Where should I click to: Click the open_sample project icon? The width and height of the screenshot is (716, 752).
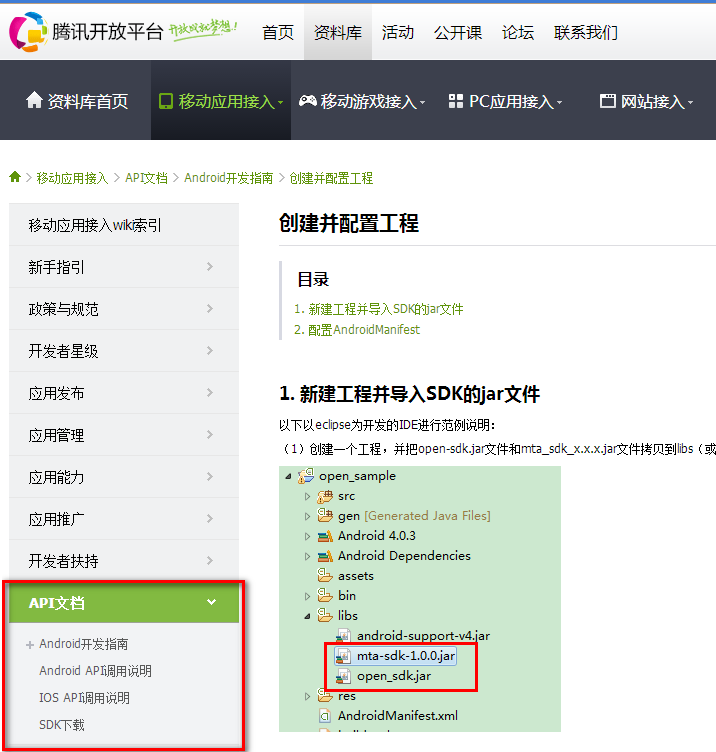(306, 476)
